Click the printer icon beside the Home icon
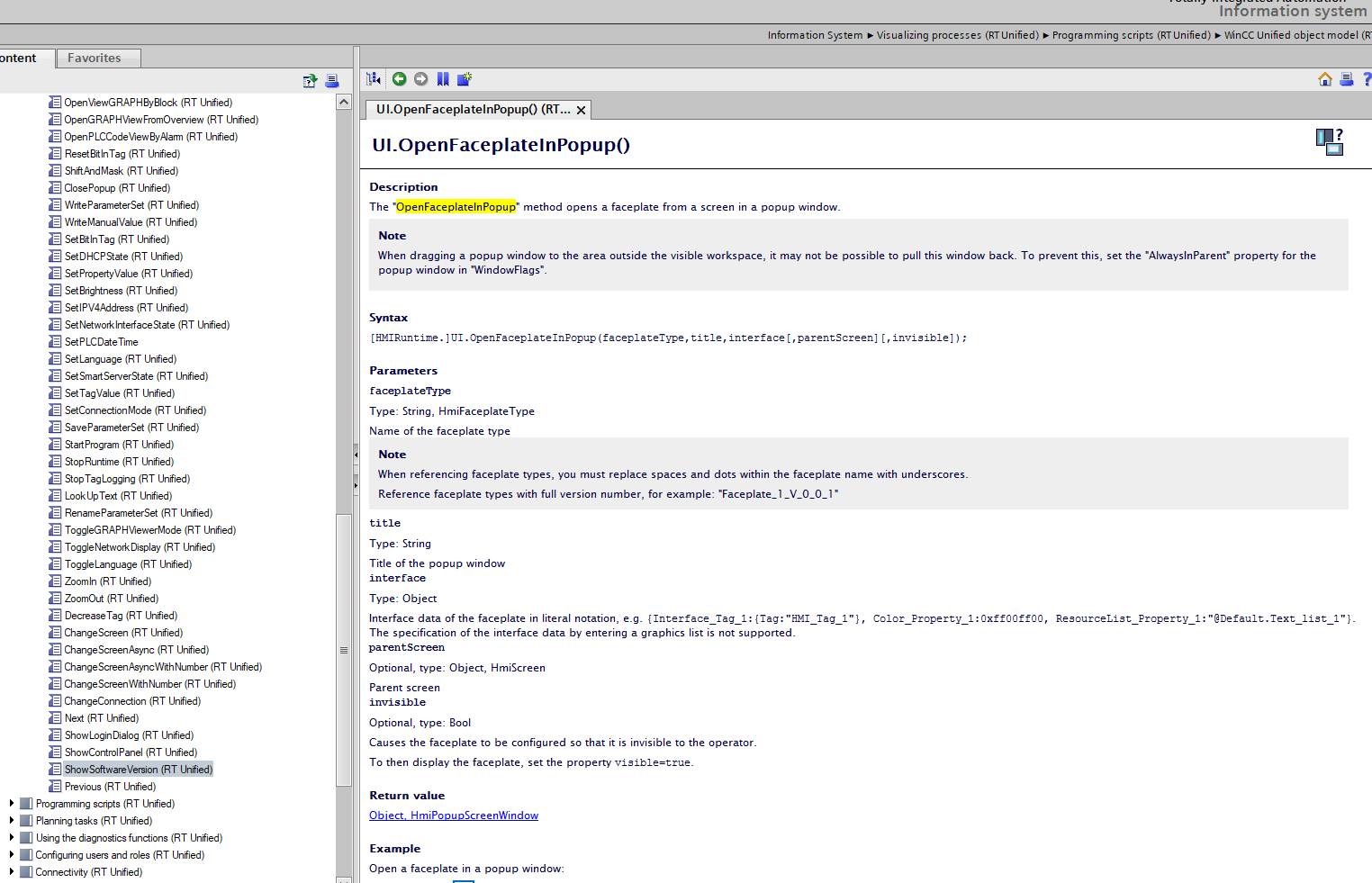Viewport: 1372px width, 883px height. (1347, 79)
